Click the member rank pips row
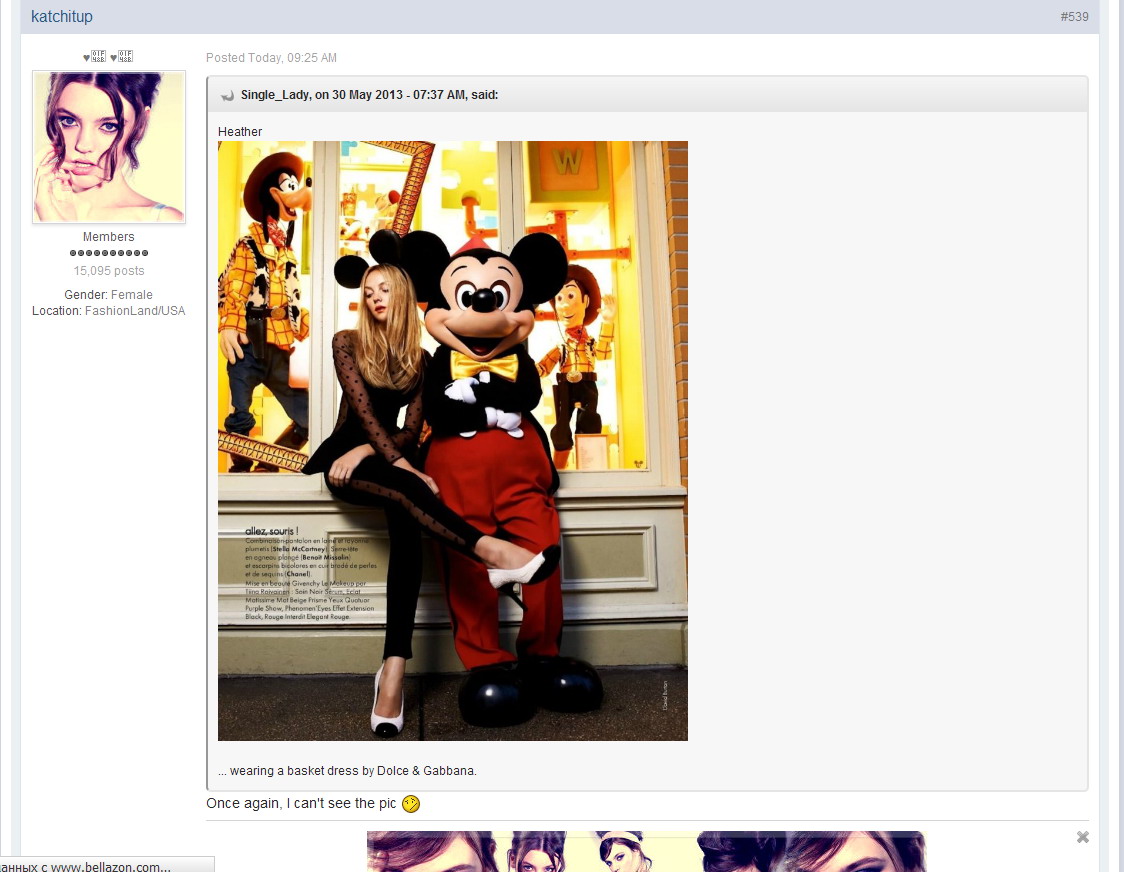This screenshot has height=872, width=1124. pos(109,253)
